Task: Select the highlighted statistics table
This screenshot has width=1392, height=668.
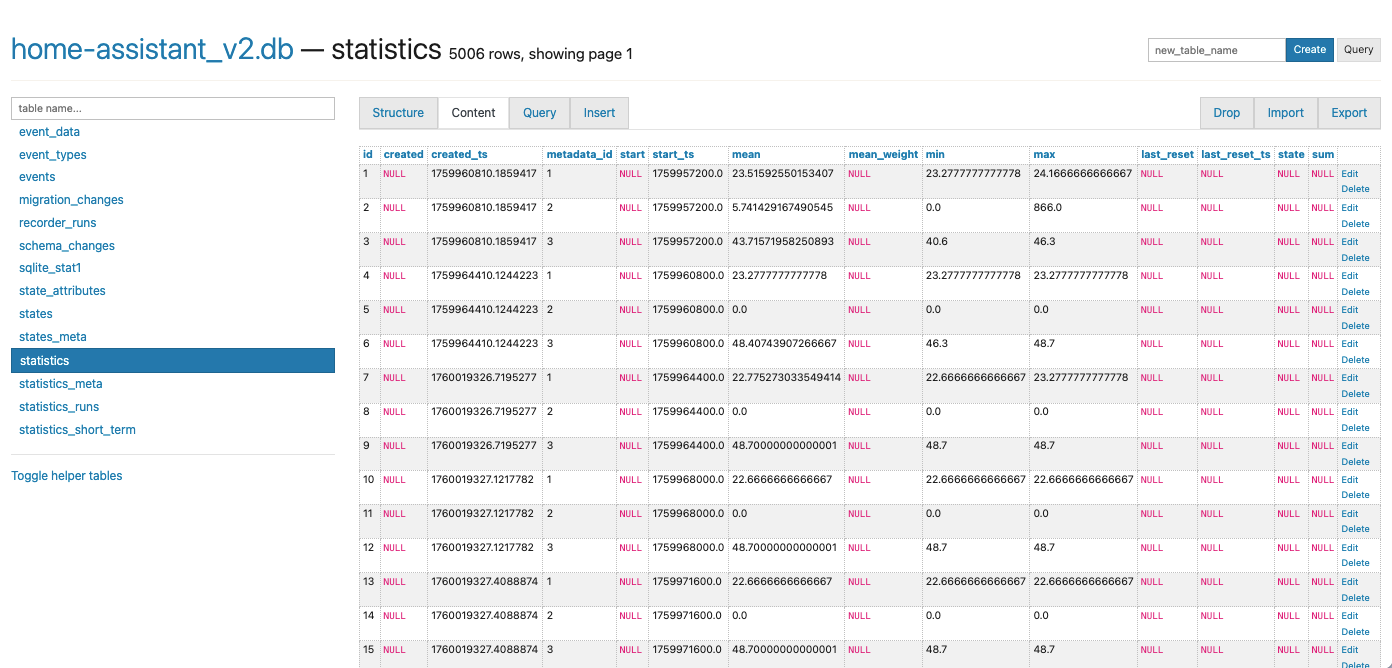Action: pyautogui.click(x=173, y=360)
